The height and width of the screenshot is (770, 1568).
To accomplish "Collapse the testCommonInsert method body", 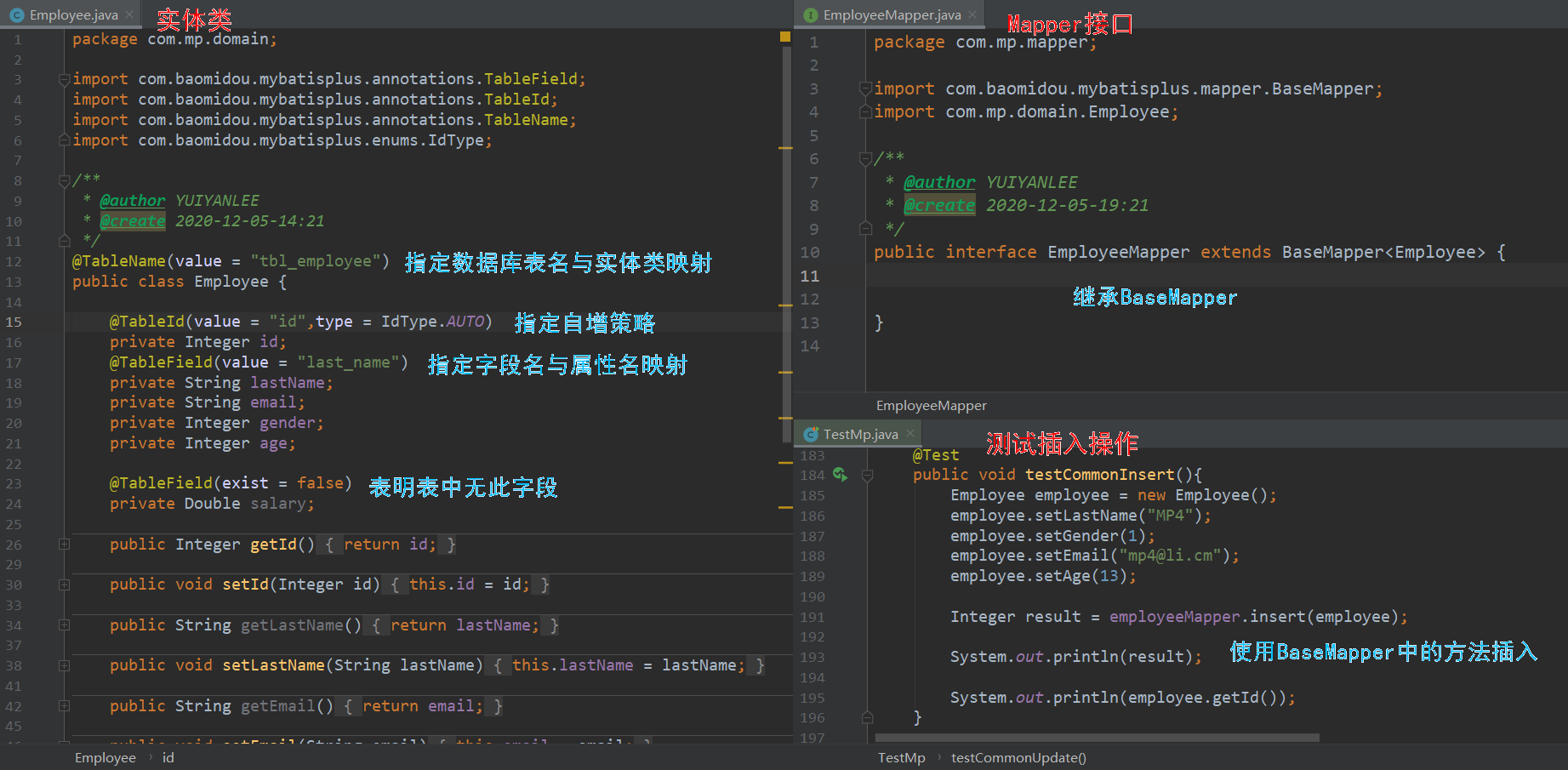I will tap(868, 475).
